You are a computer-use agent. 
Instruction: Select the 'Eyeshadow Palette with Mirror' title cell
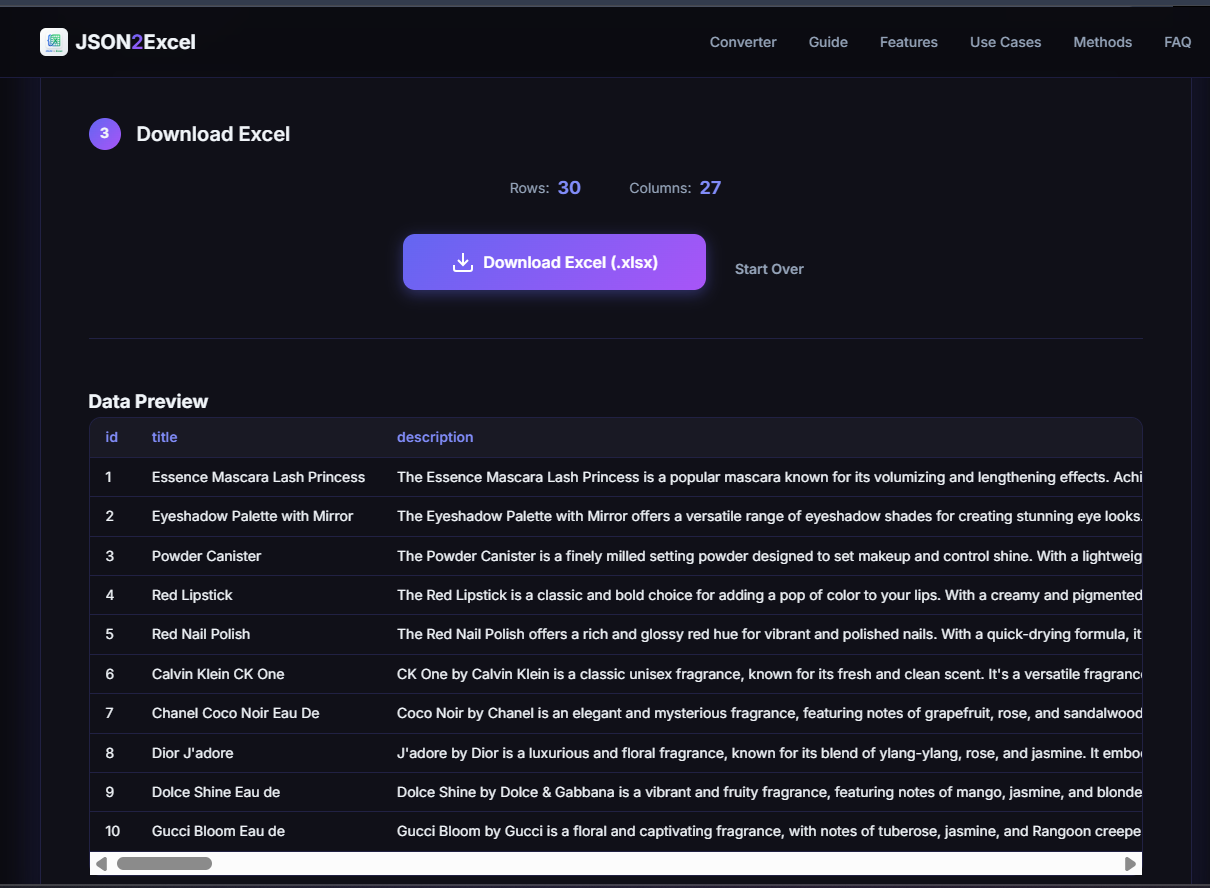pyautogui.click(x=252, y=516)
